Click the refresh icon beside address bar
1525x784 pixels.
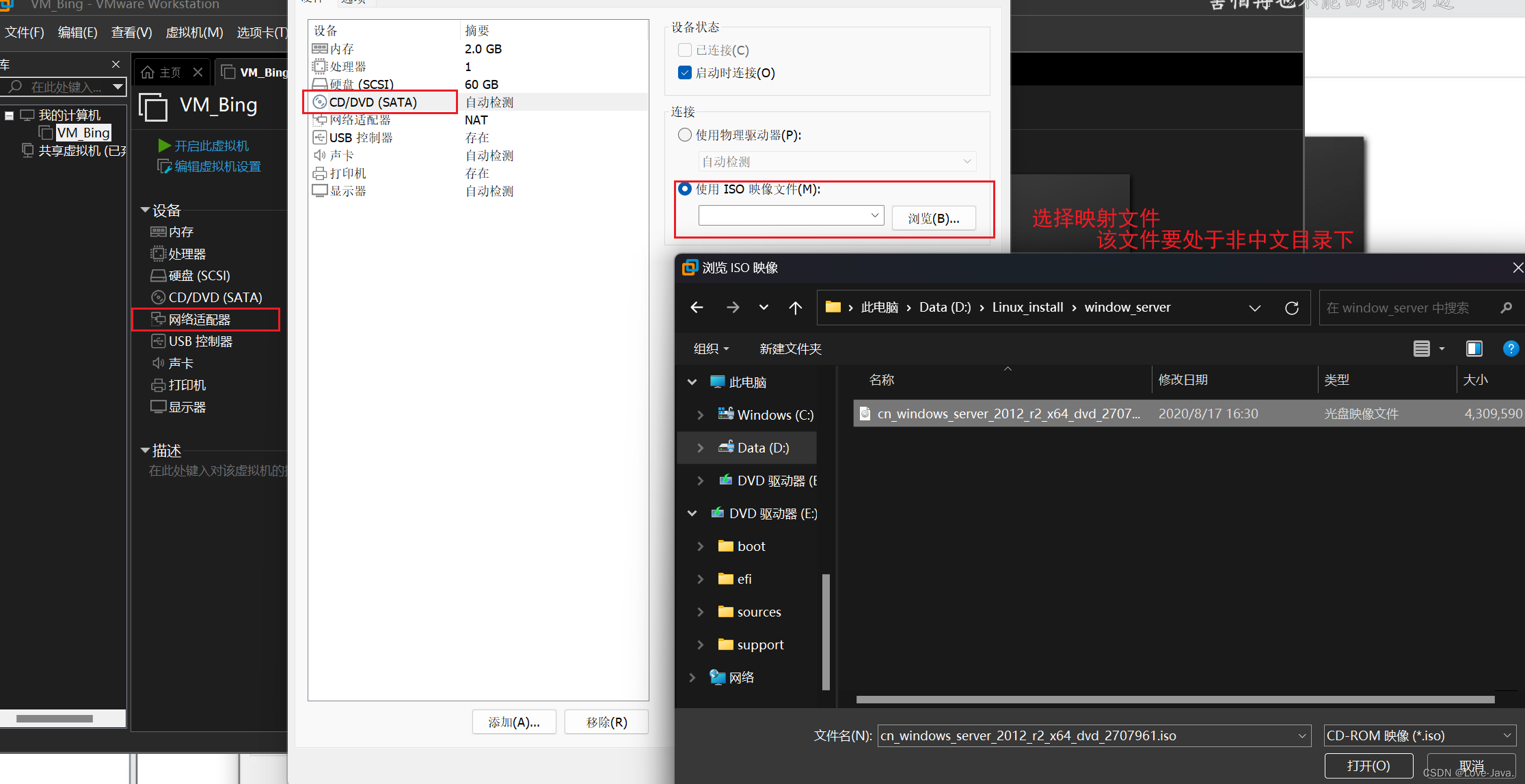point(1291,308)
